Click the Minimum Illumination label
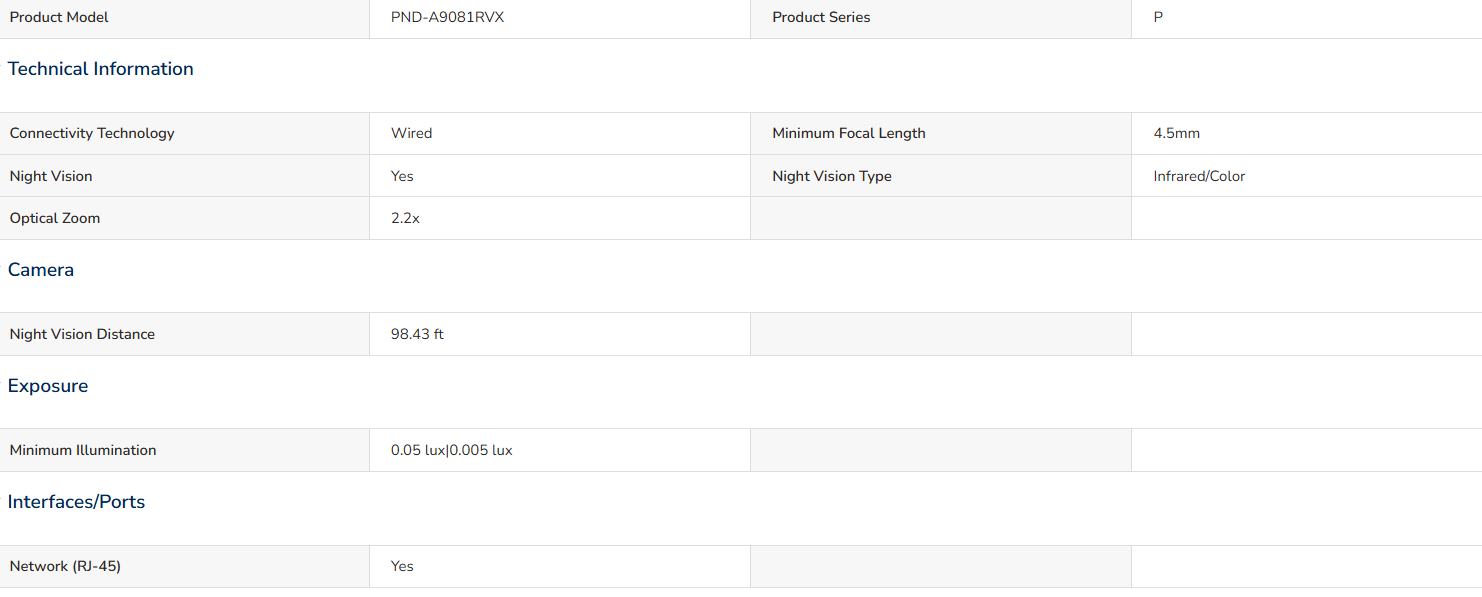This screenshot has width=1482, height=597. tap(83, 450)
